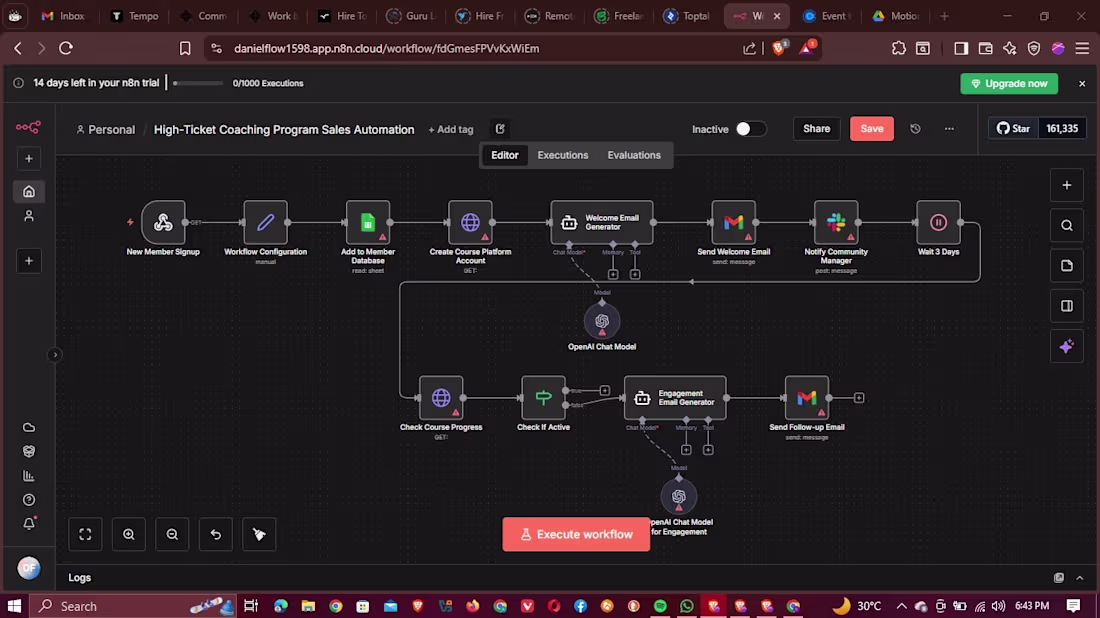Open Spotify from the taskbar

[x=660, y=606]
